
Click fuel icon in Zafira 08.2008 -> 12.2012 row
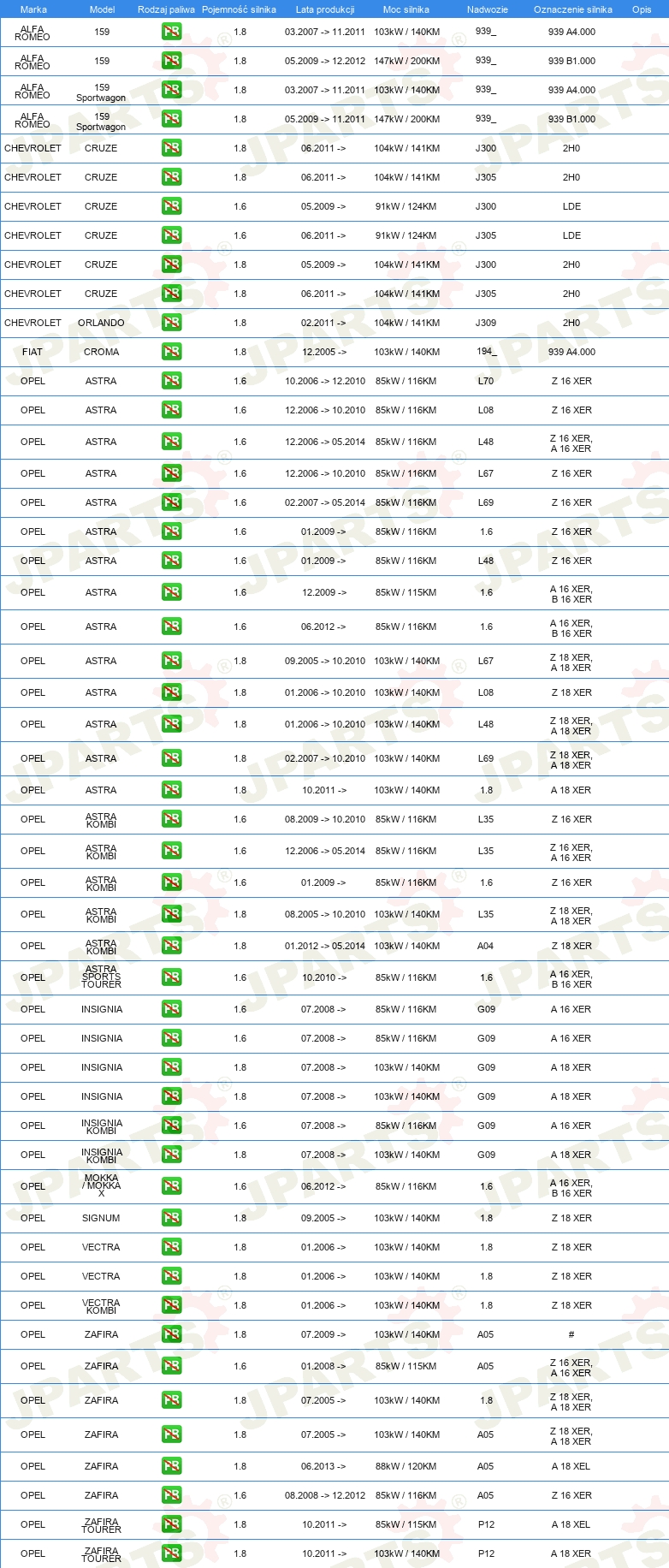coord(171,1495)
